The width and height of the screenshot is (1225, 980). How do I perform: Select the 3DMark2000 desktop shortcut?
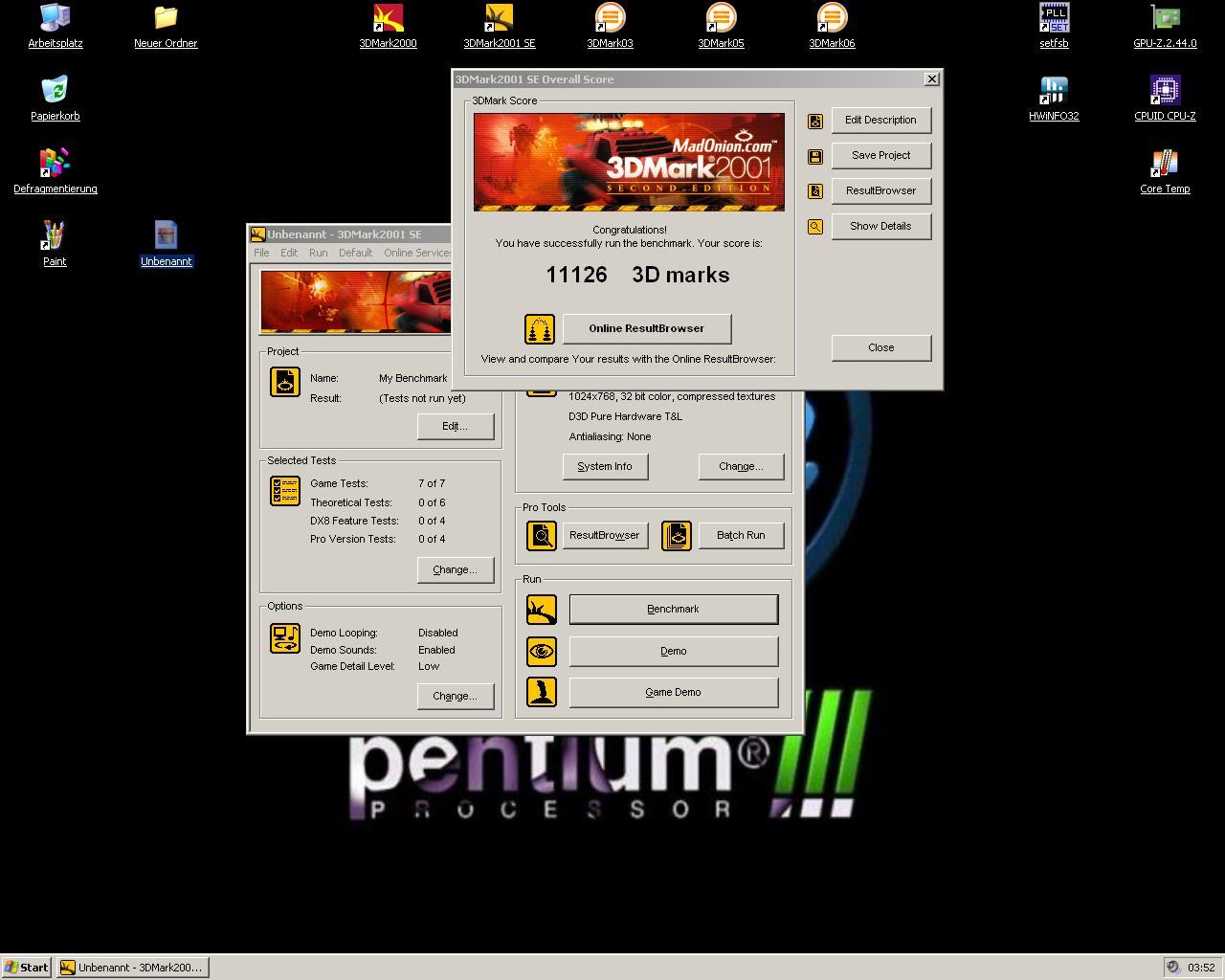pos(388,26)
